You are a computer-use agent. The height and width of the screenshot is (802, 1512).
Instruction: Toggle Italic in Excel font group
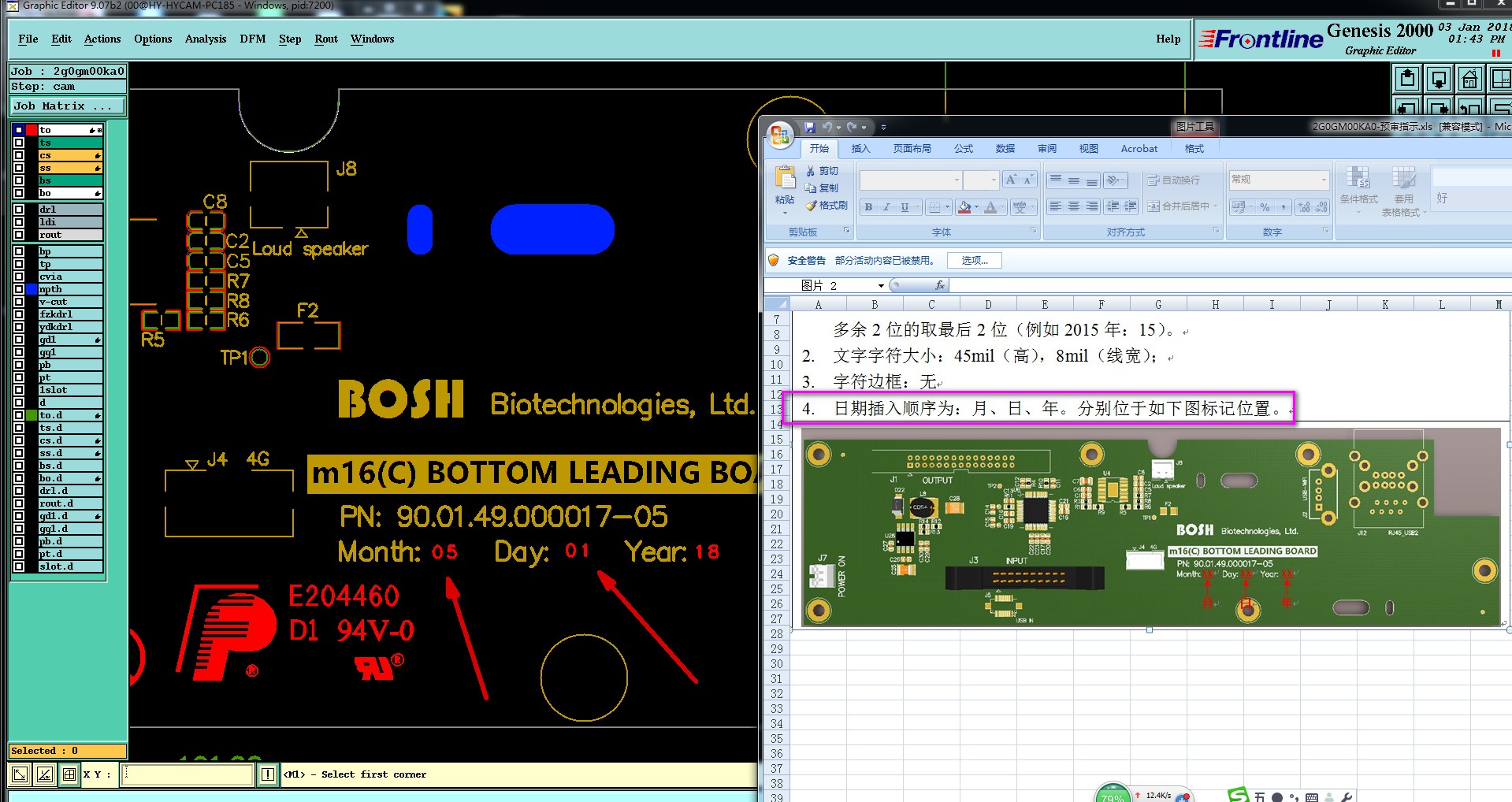click(x=886, y=207)
